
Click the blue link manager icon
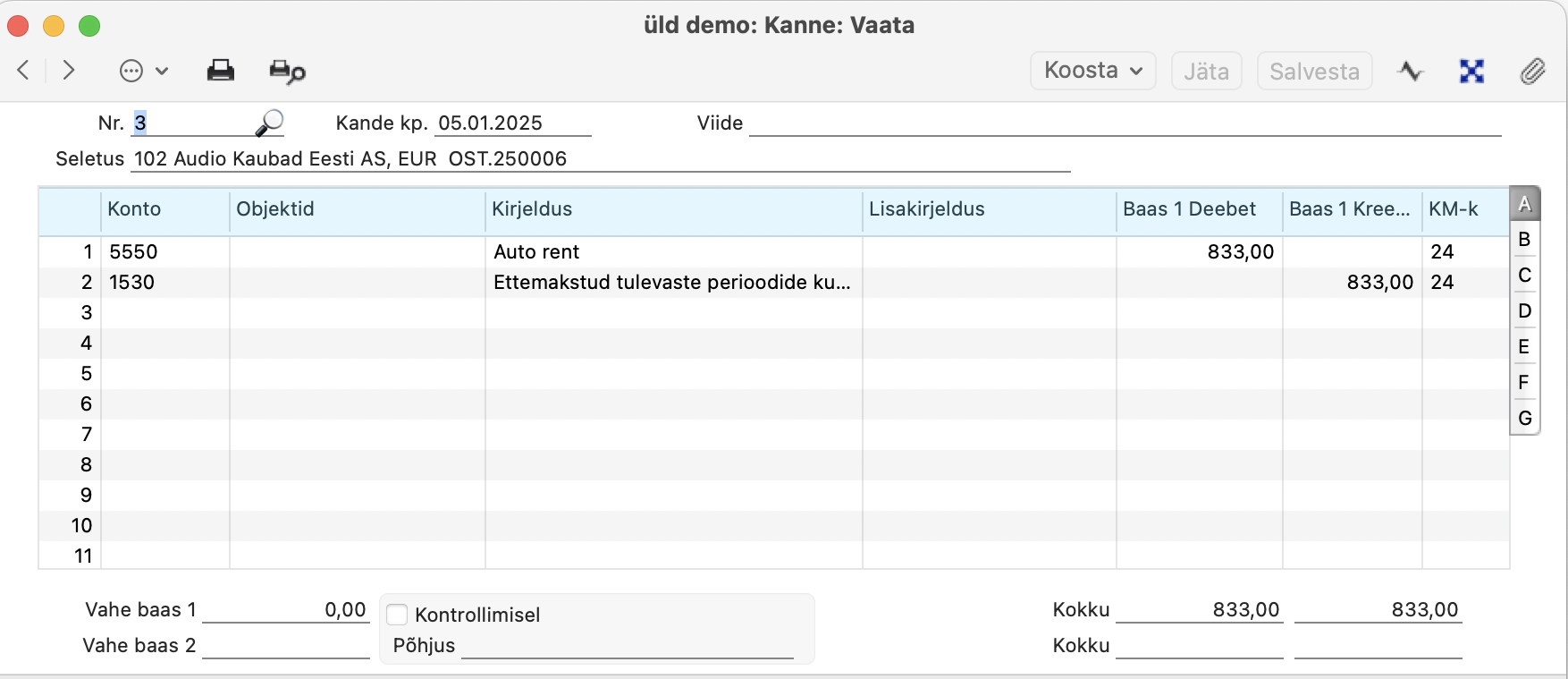[x=1471, y=71]
